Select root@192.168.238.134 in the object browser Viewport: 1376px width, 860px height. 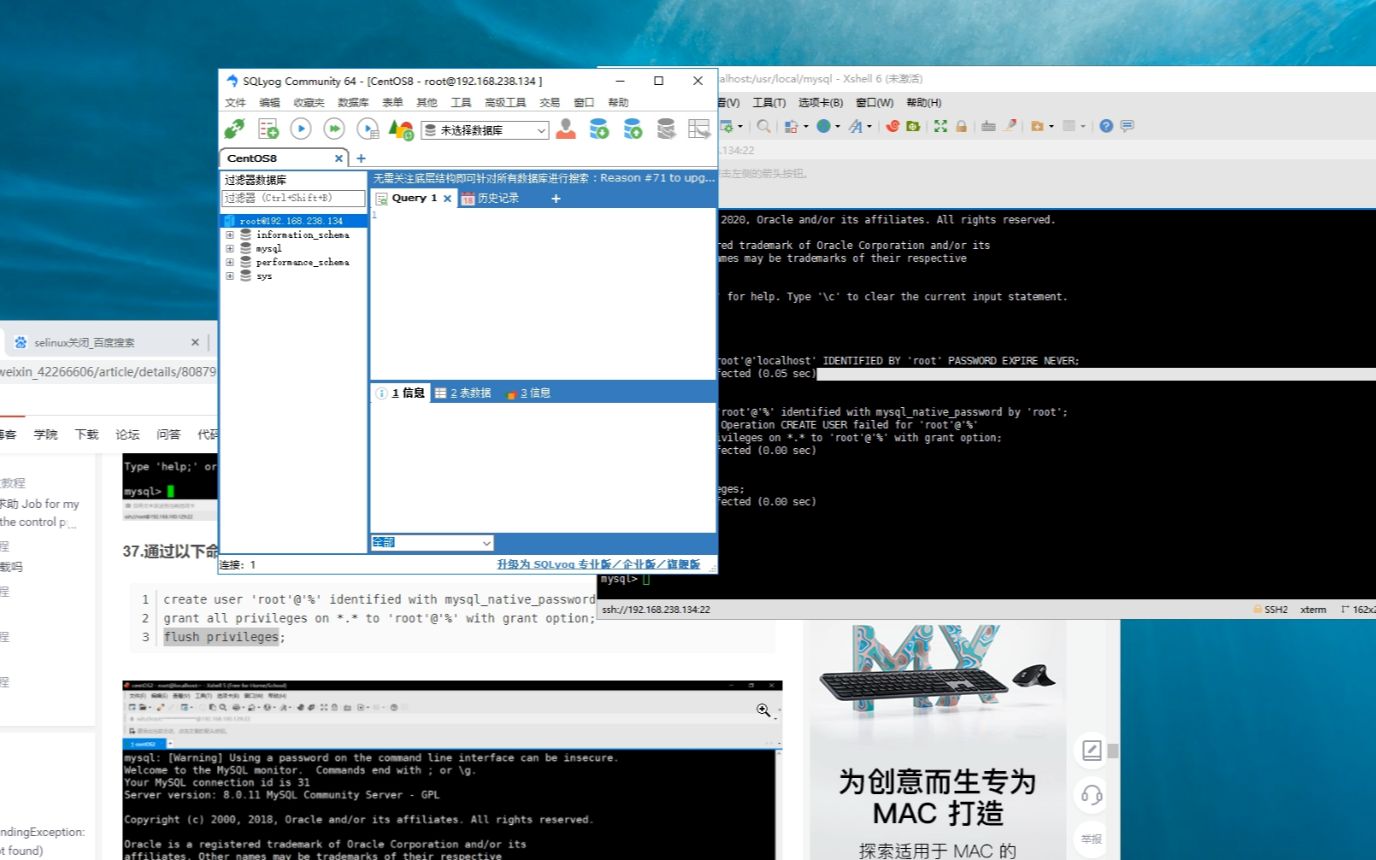point(291,221)
